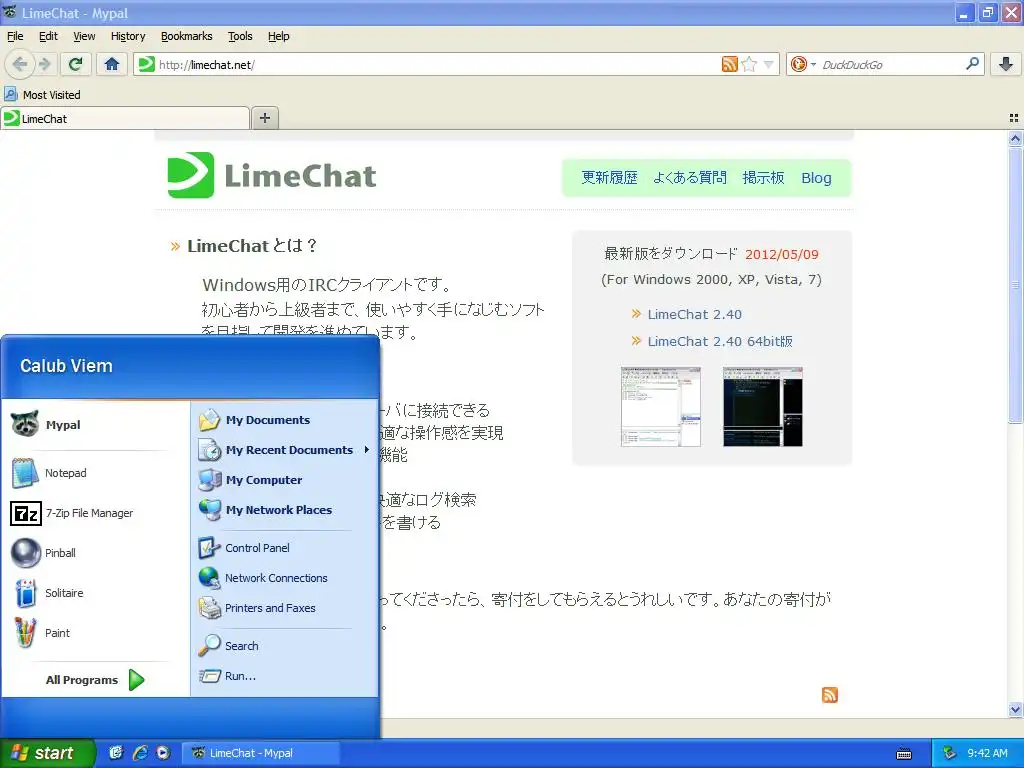This screenshot has height=768, width=1024.
Task: Open the Tools menu
Action: pyautogui.click(x=240, y=36)
